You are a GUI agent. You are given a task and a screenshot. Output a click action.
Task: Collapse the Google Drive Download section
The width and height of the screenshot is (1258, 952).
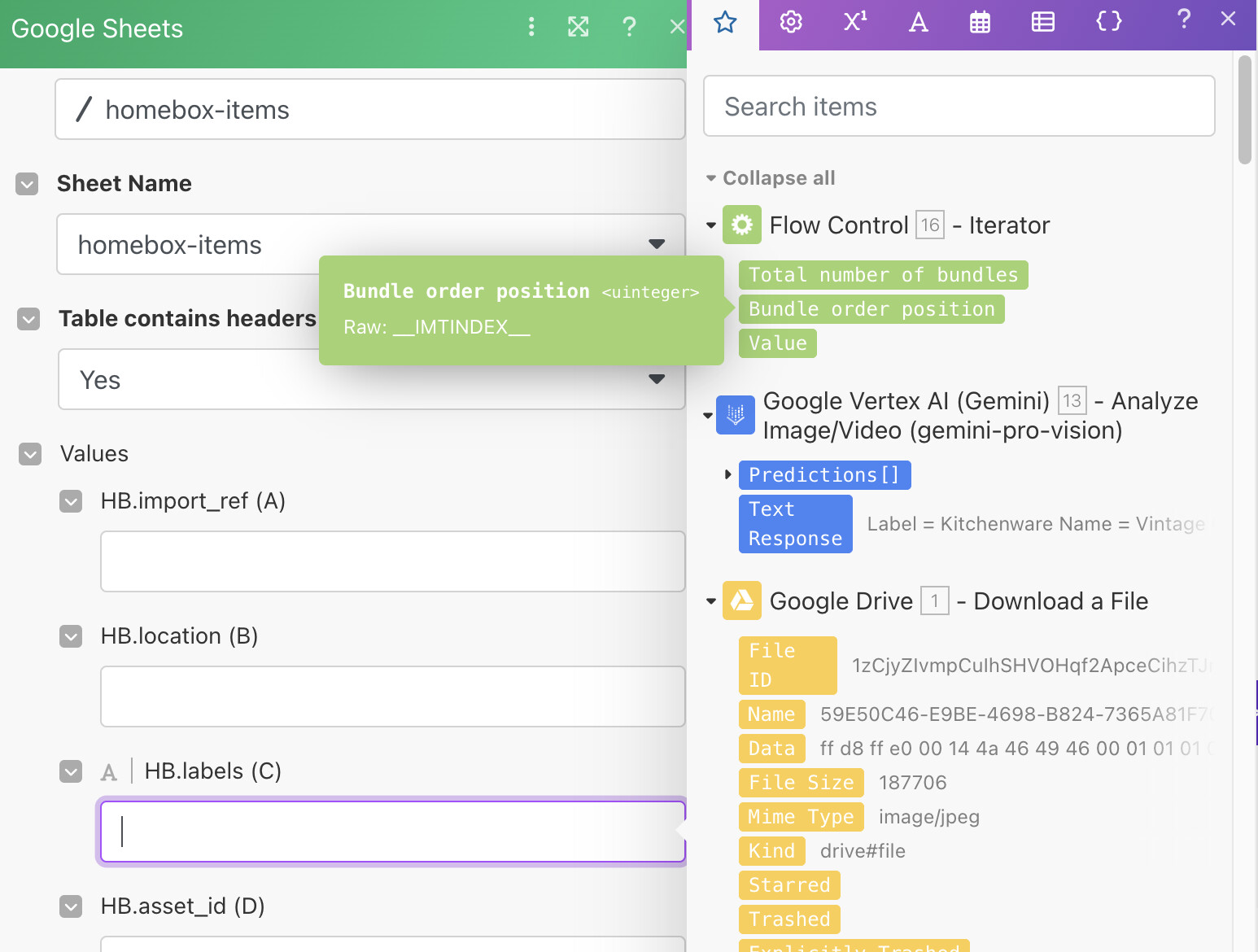click(711, 601)
